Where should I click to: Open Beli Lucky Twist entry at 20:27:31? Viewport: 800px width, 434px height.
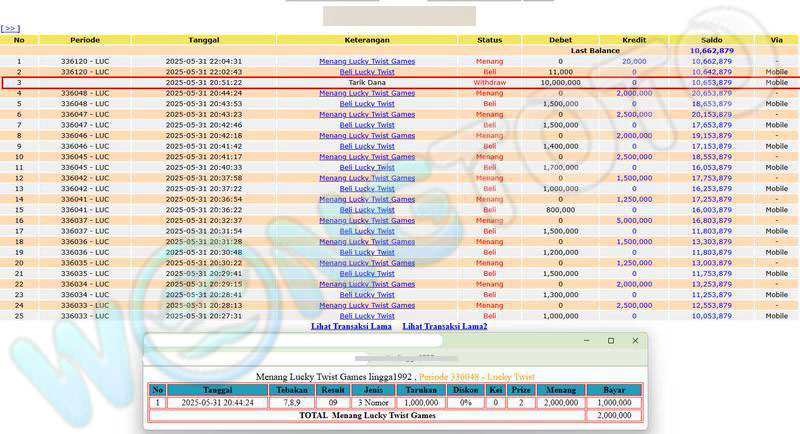coord(367,316)
